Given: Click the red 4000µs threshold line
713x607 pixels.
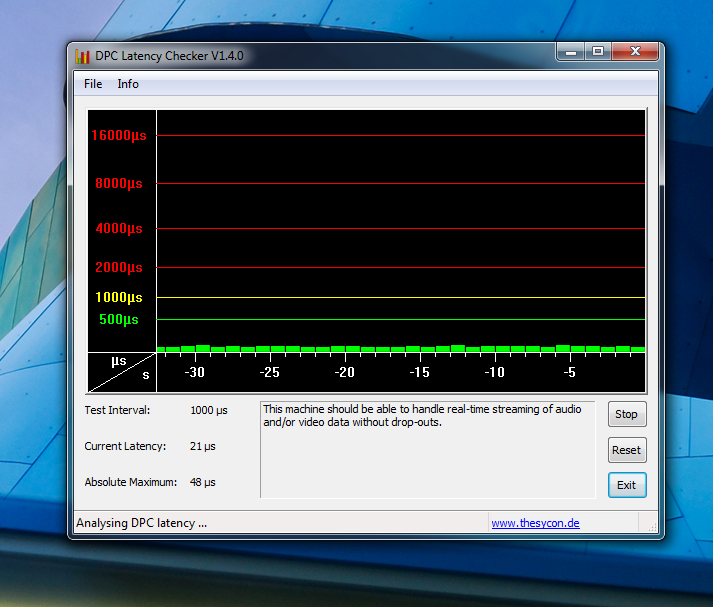Looking at the screenshot, I should (400, 229).
